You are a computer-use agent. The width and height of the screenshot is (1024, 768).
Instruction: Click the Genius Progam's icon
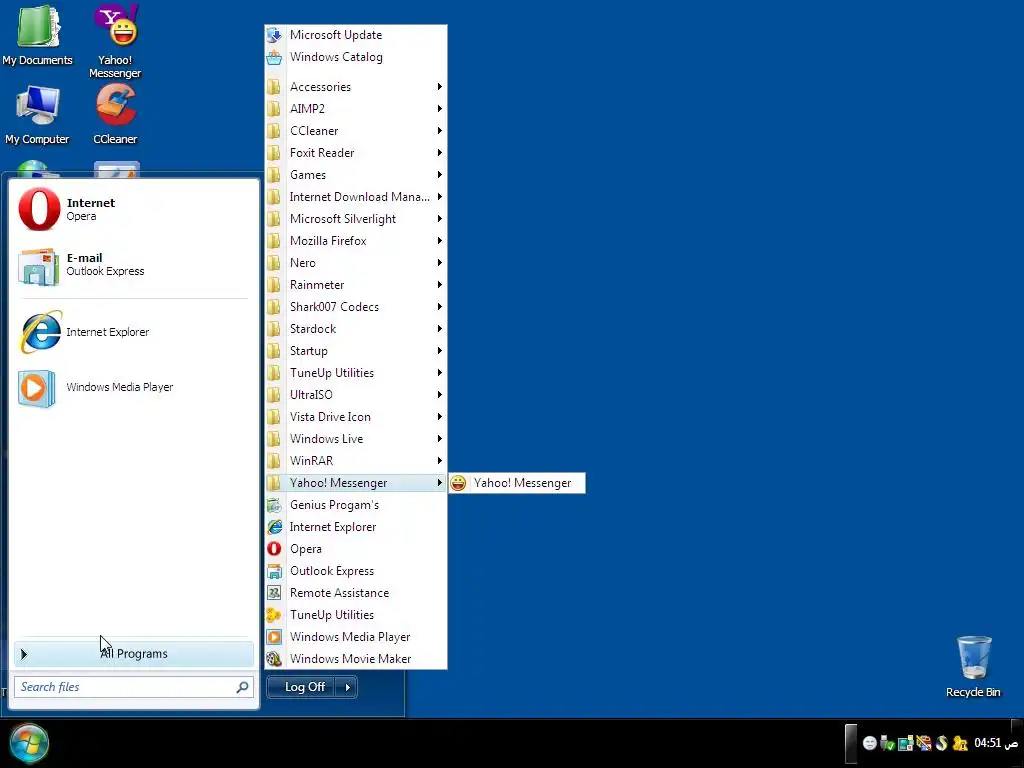coord(274,505)
